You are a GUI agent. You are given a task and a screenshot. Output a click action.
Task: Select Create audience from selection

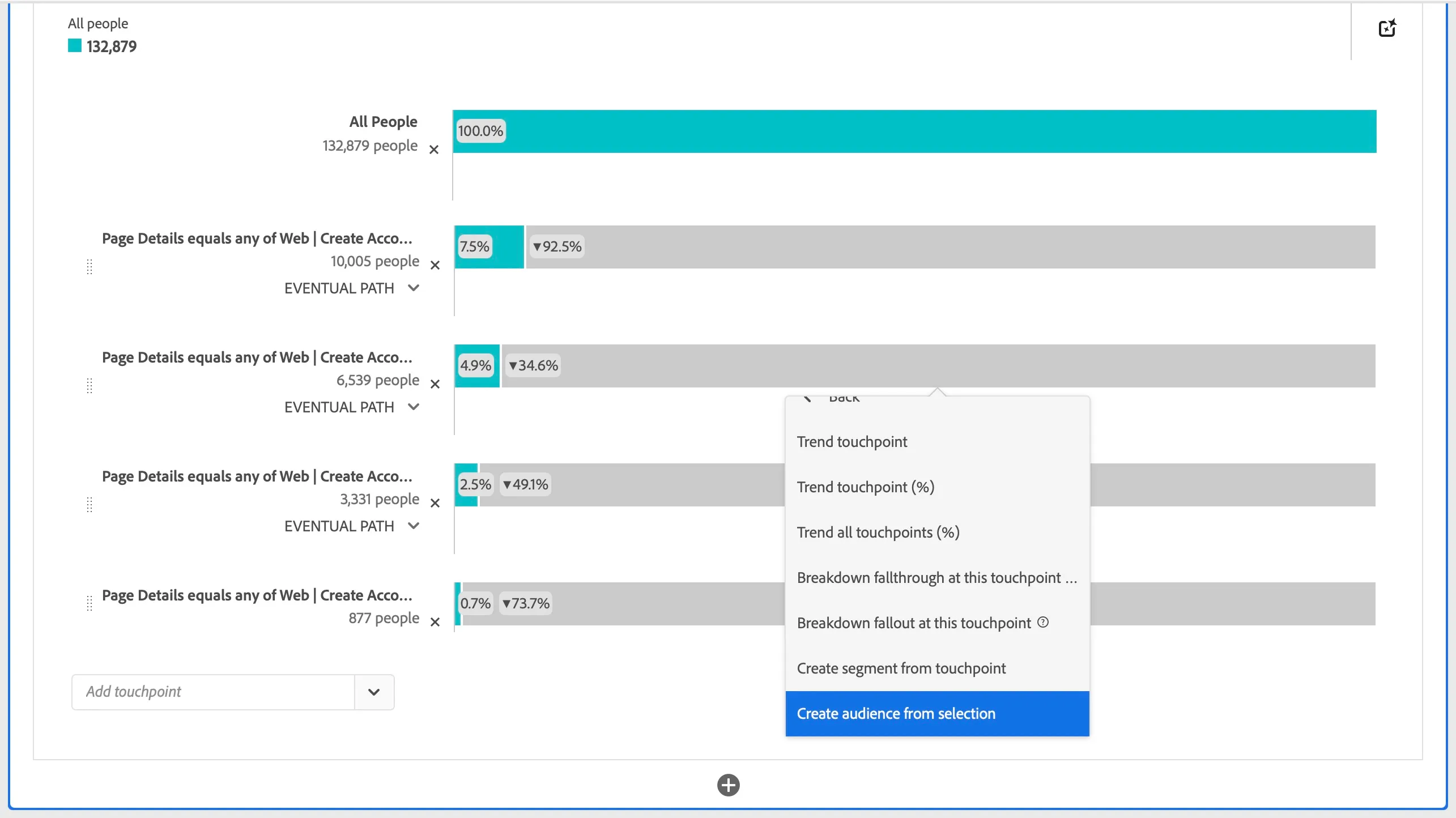(937, 714)
